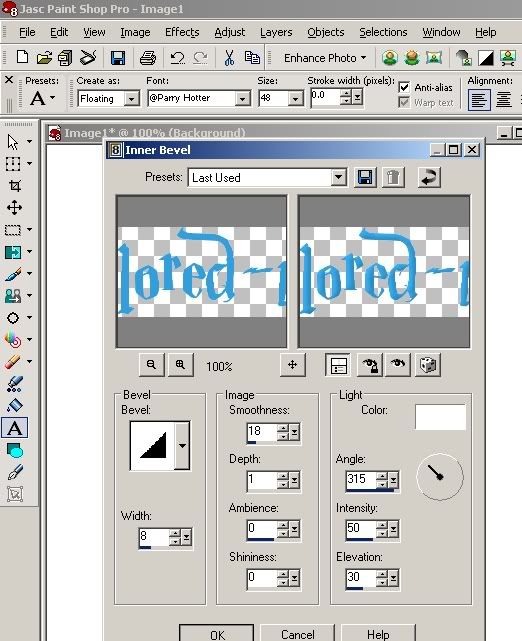
Task: Click the OK button
Action: click(217, 634)
